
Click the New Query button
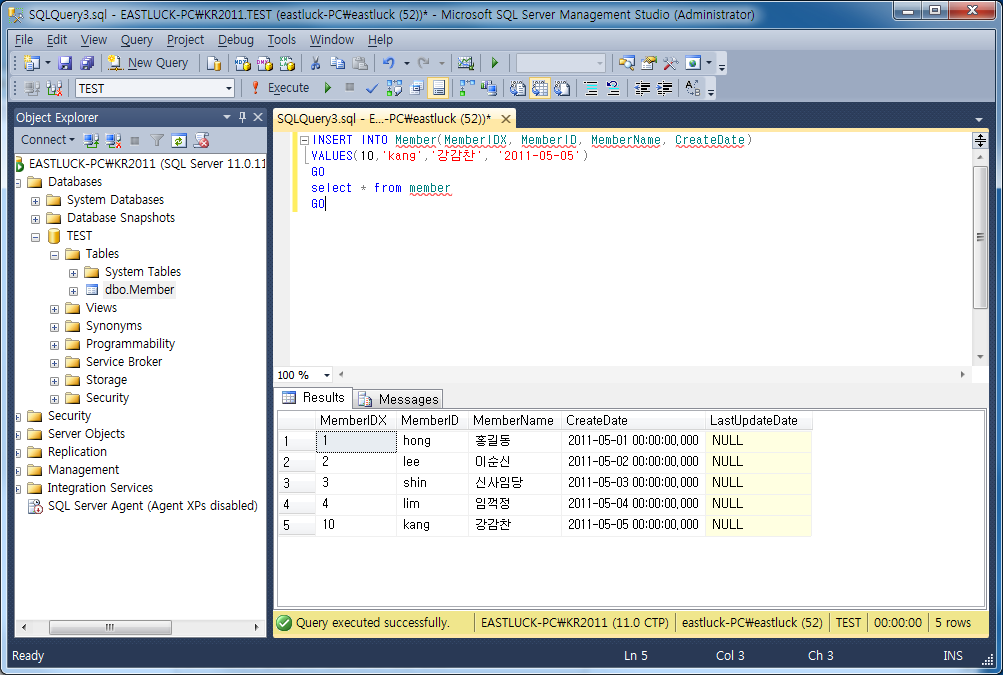[148, 63]
